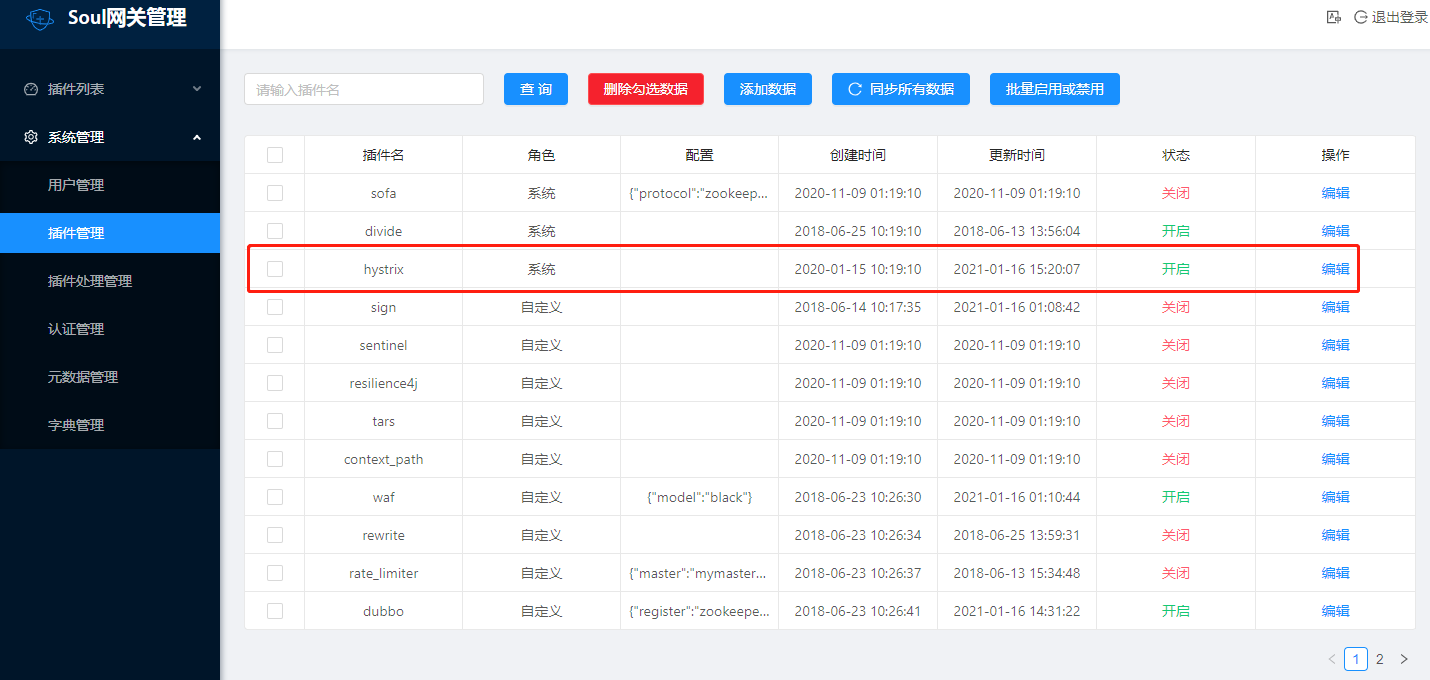Check the checkbox for the hystrix row

[x=275, y=268]
